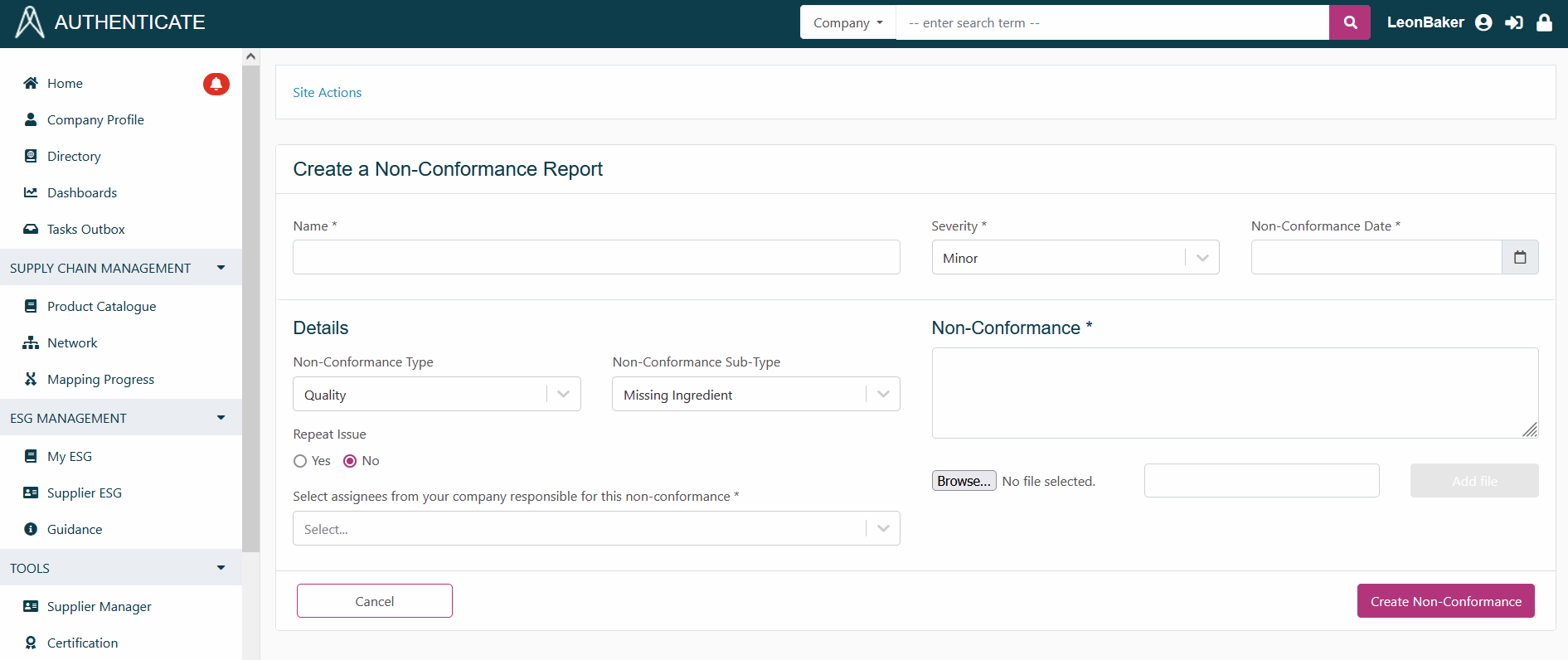
Task: Click the Name input field
Action: (596, 257)
